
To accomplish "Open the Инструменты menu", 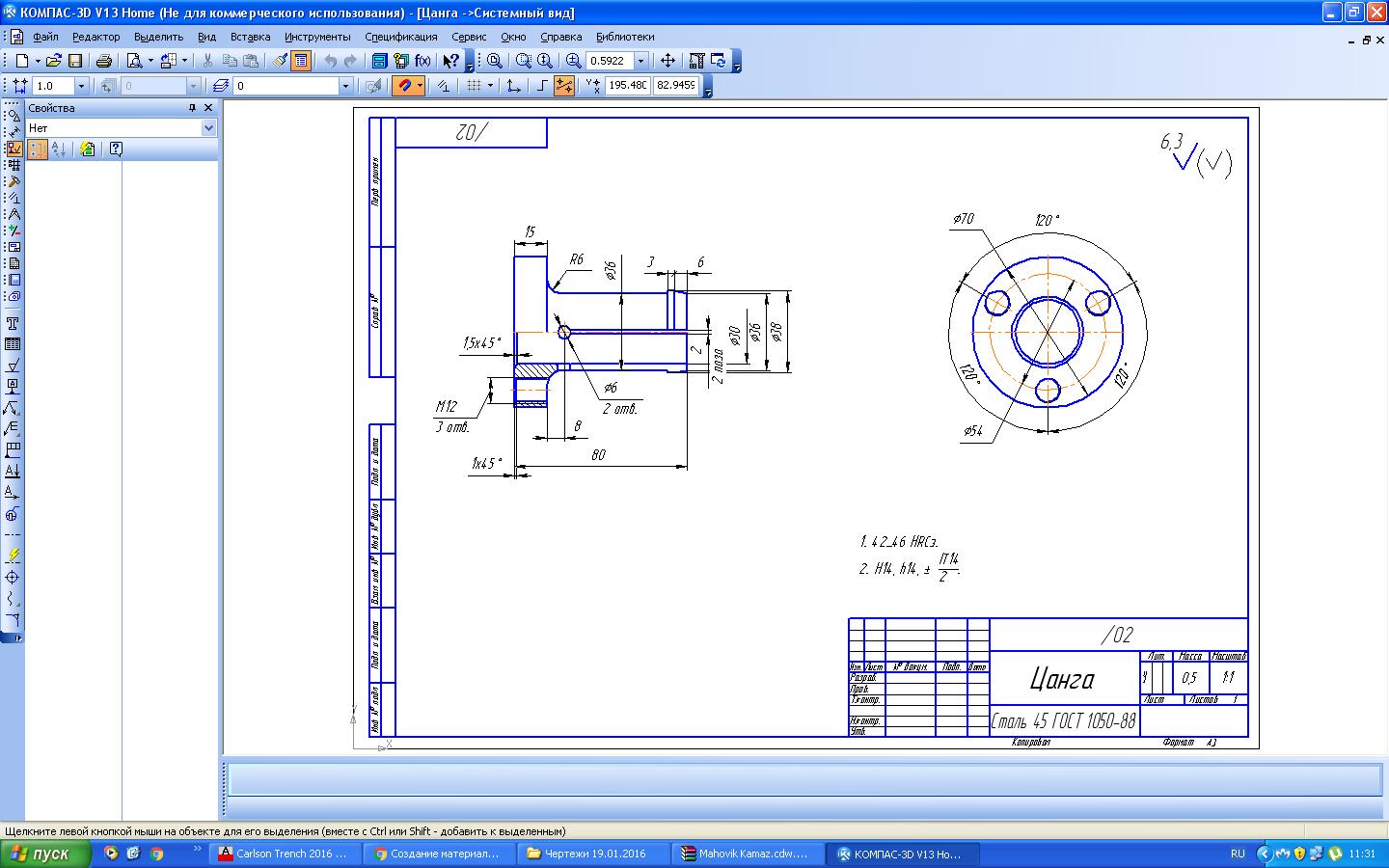I will (317, 37).
